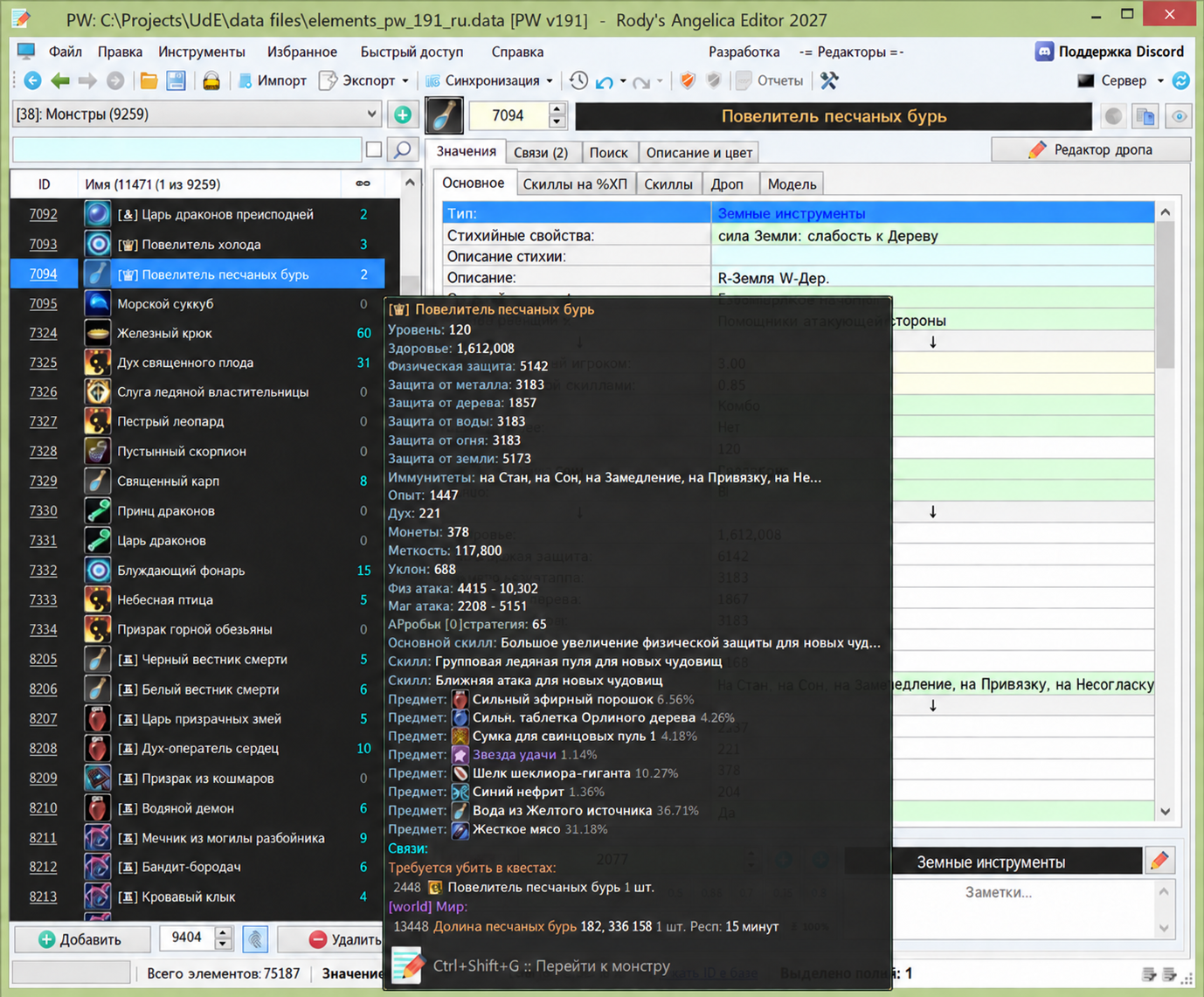Open the Редакторы menu
Viewport: 1204px width, 997px height.
[851, 52]
